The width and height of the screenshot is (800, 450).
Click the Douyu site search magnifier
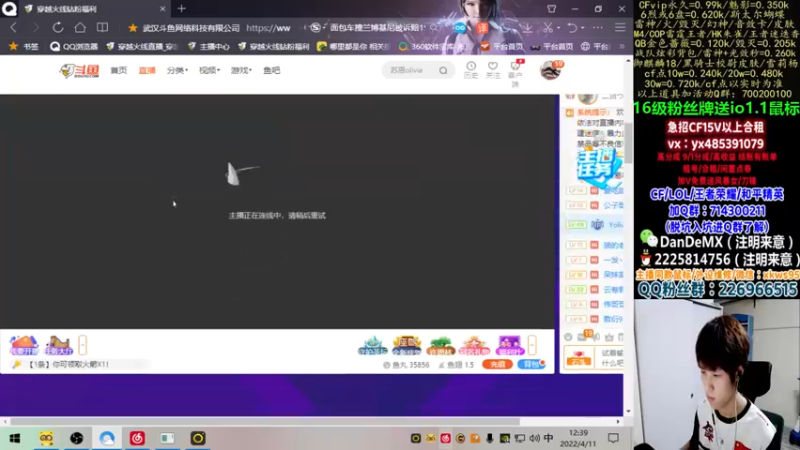coord(443,71)
